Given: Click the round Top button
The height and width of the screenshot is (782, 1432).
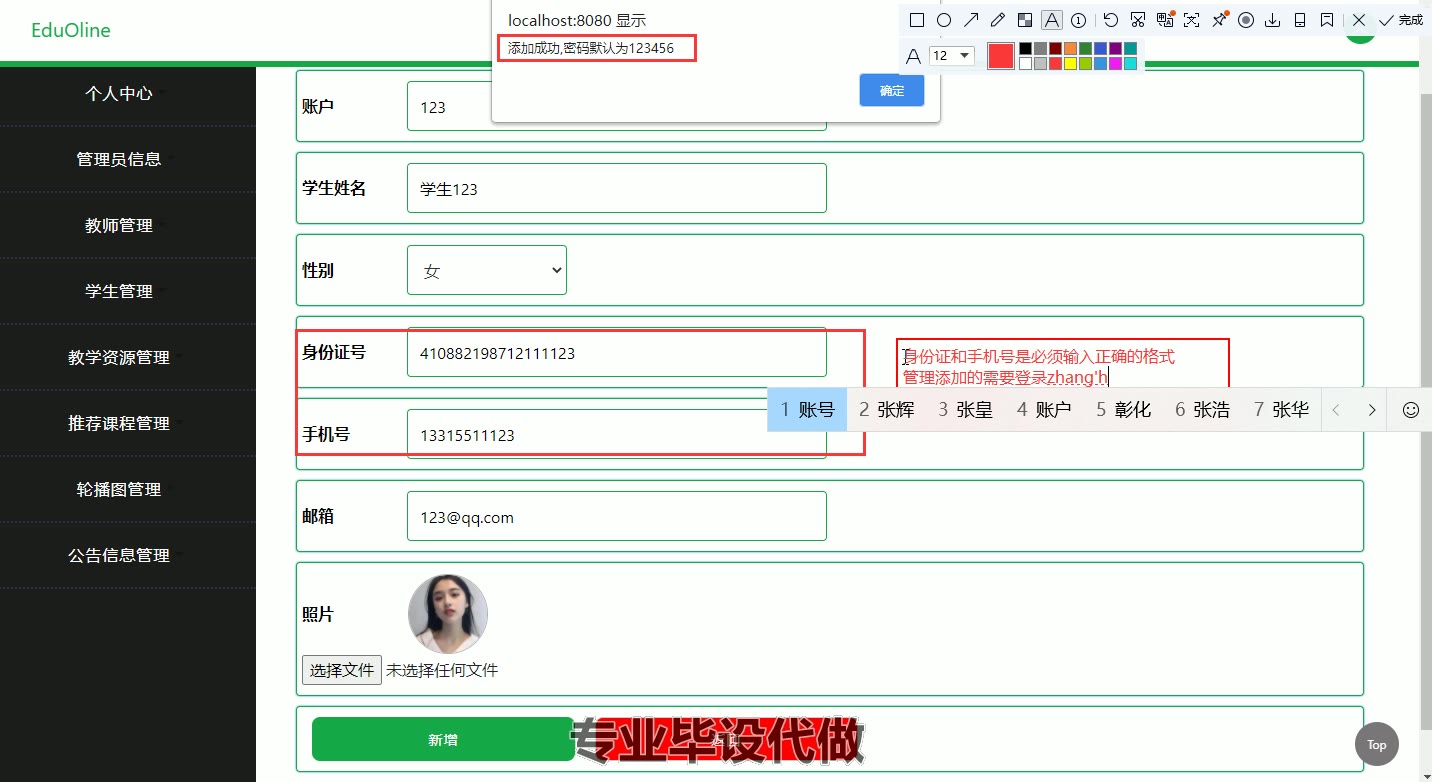Looking at the screenshot, I should click(x=1377, y=744).
